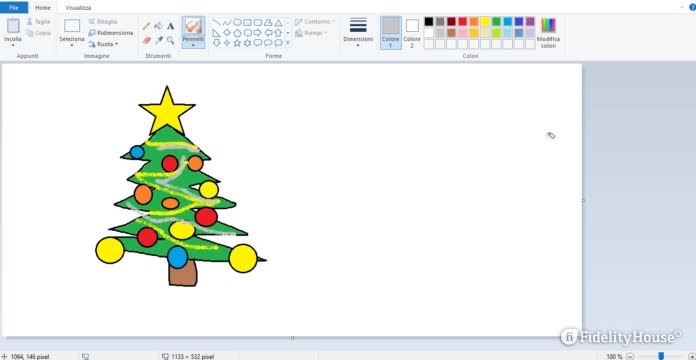Toggle Colore 2 as active color
Viewport: 696px width, 360px height.
pos(412,33)
